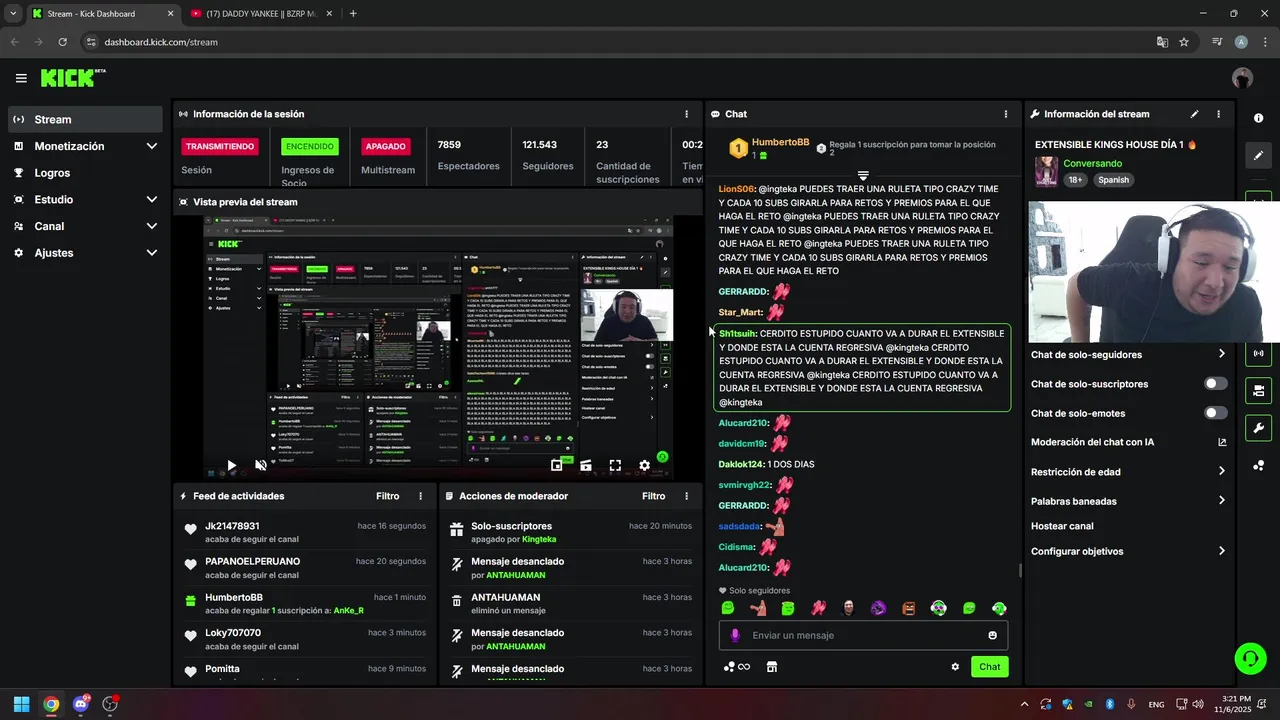Open Logros in the sidebar
The width and height of the screenshot is (1280, 720).
pos(85,173)
